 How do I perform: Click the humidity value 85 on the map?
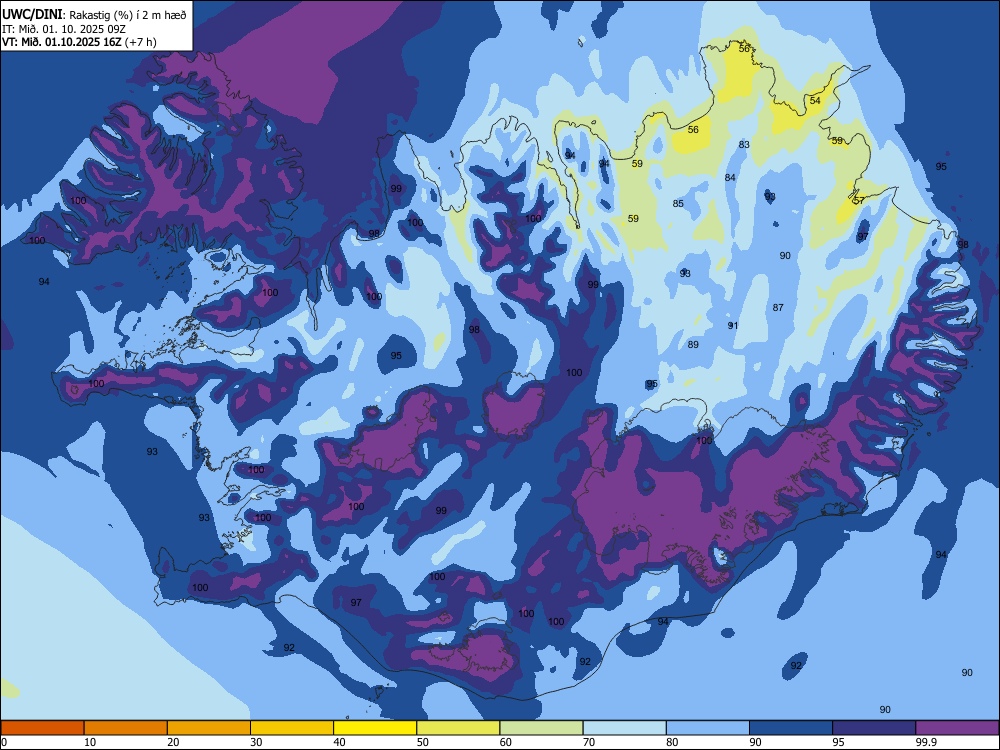click(678, 203)
